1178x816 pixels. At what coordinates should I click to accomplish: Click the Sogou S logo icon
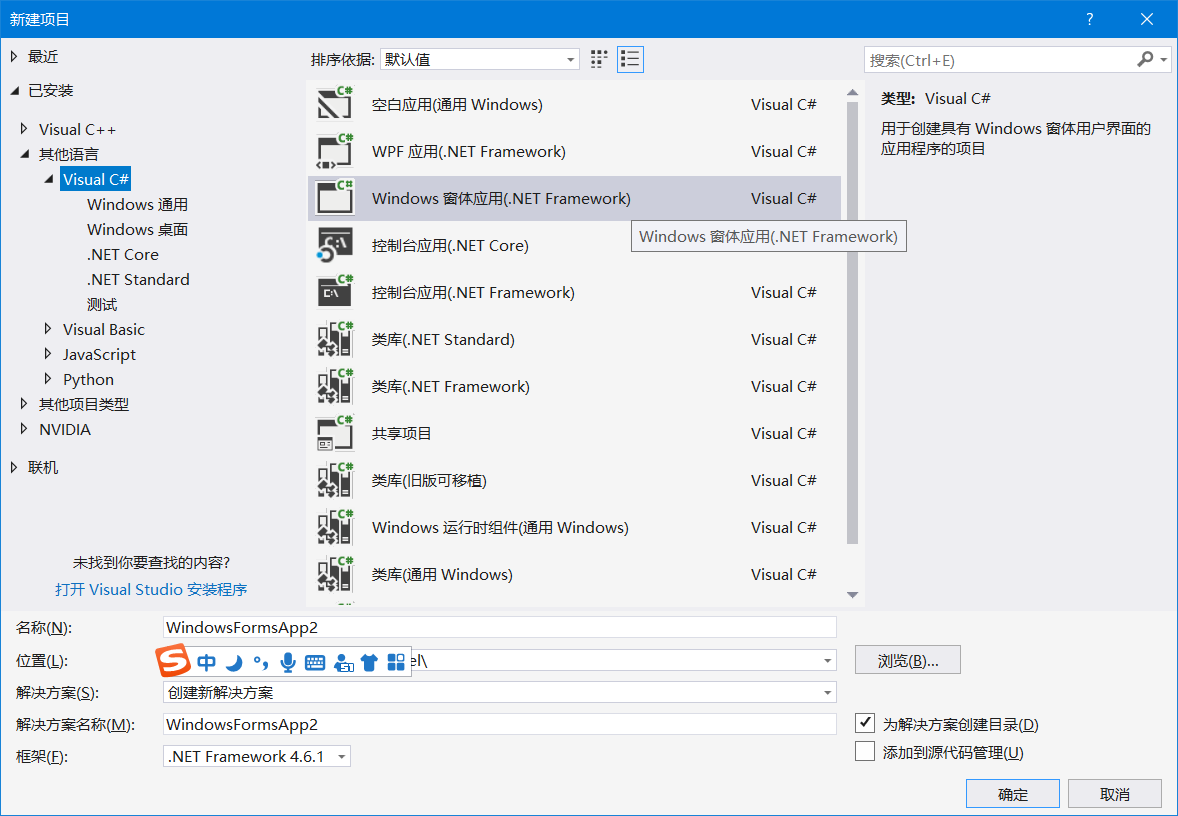(173, 661)
